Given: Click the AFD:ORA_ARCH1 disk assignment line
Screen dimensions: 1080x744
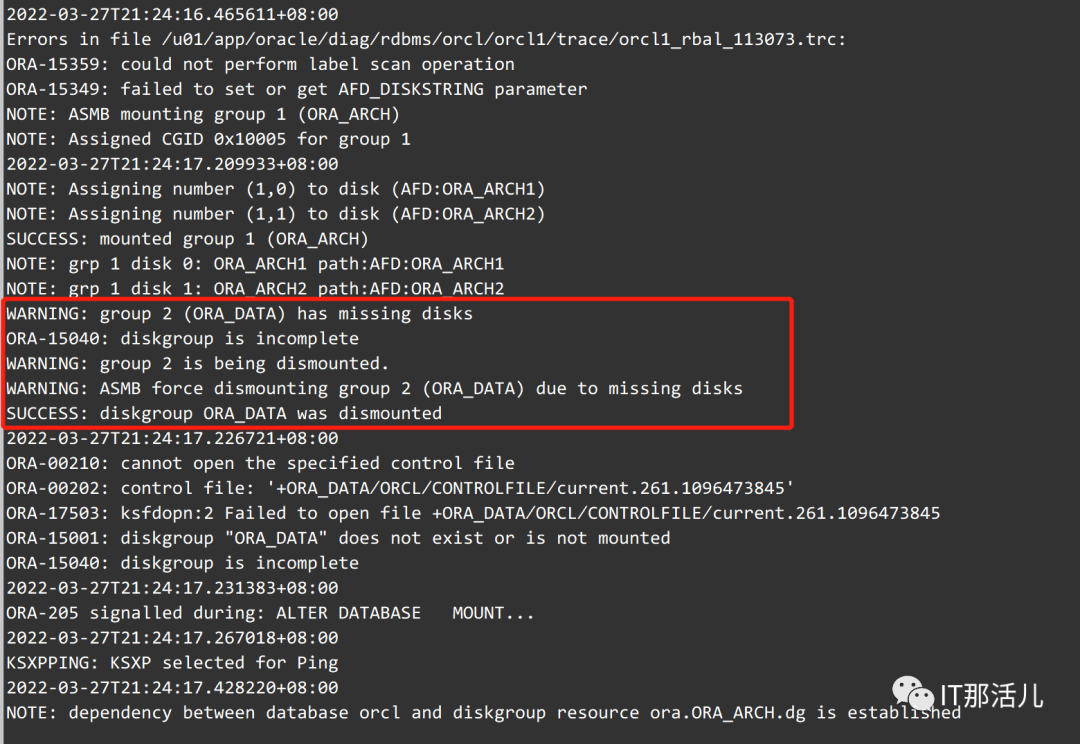Looking at the screenshot, I should [x=276, y=189].
